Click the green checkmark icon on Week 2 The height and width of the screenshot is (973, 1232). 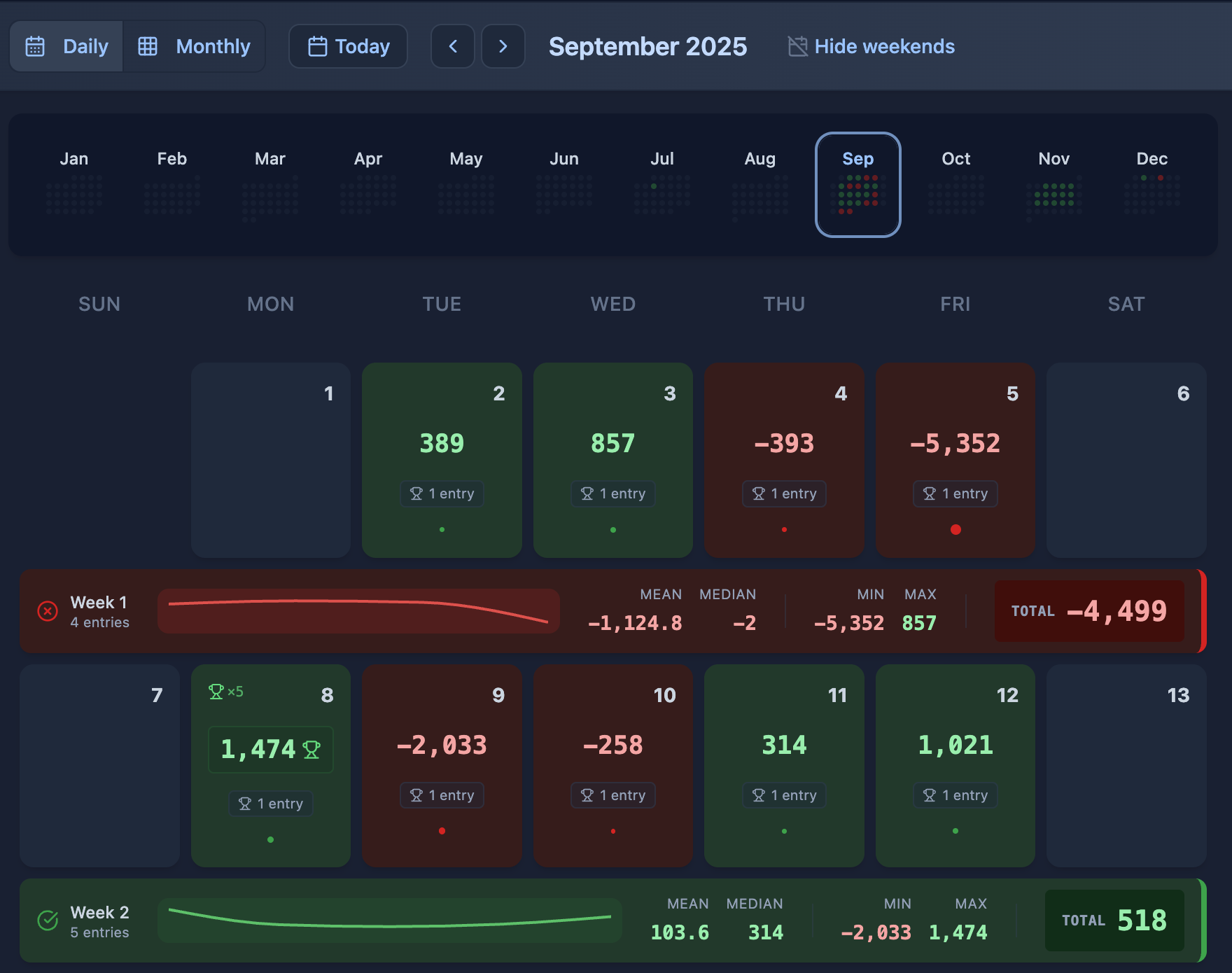[x=48, y=920]
